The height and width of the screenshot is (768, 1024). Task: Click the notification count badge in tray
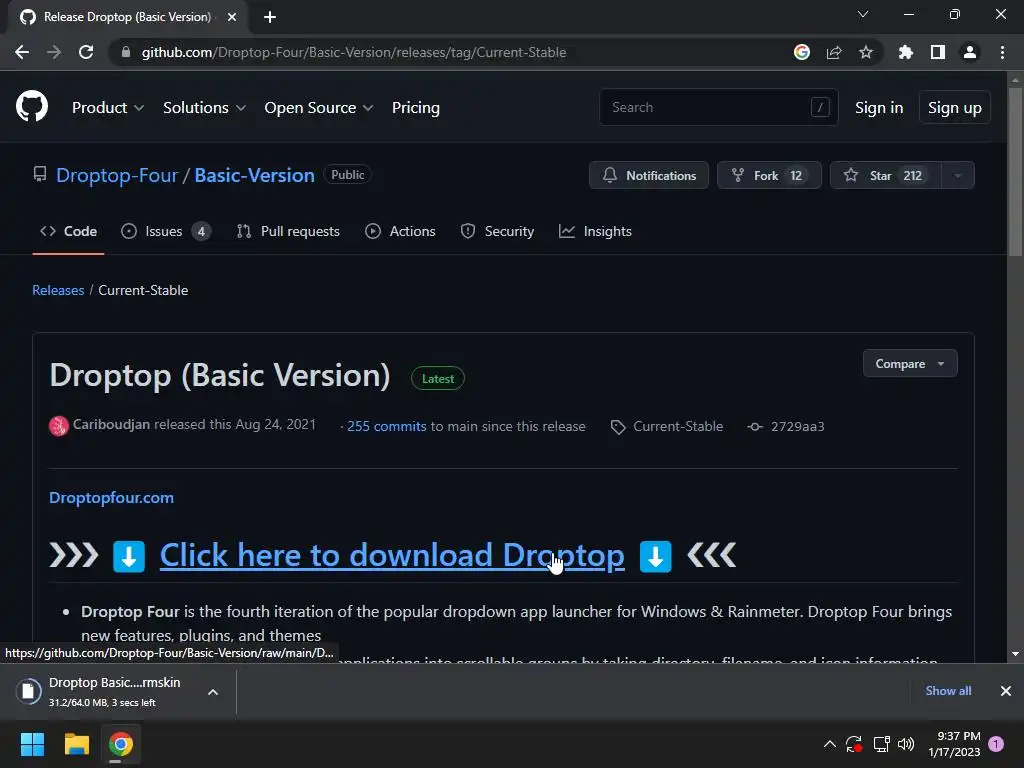pos(996,744)
